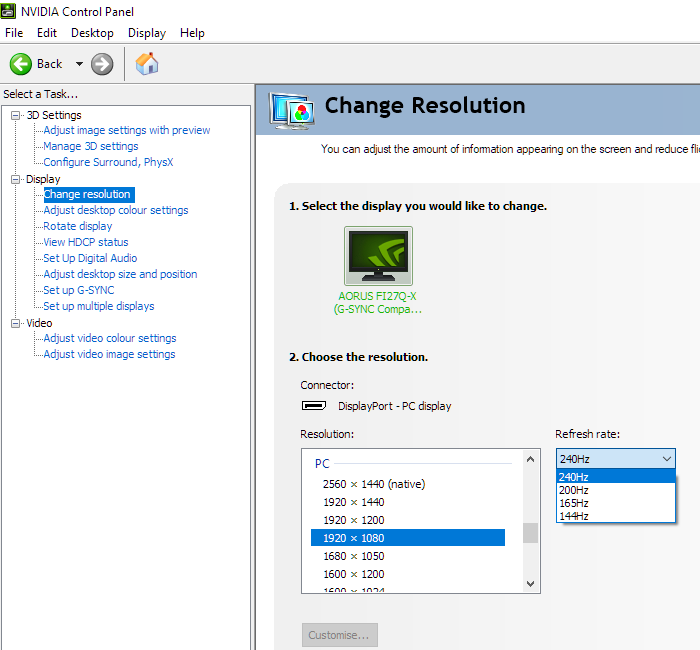The width and height of the screenshot is (700, 650).
Task: Open Set Up Digital Audio
Action: (x=90, y=258)
